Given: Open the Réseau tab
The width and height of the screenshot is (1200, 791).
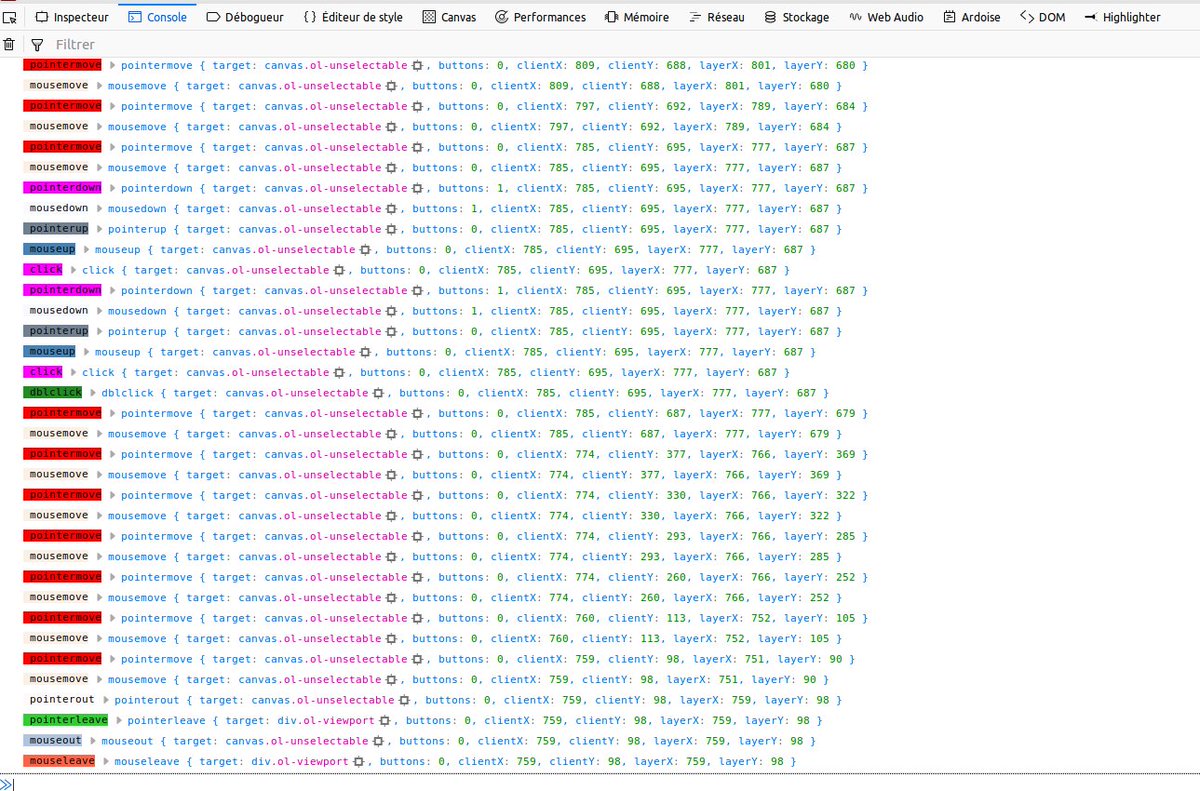Looking at the screenshot, I should pos(717,17).
